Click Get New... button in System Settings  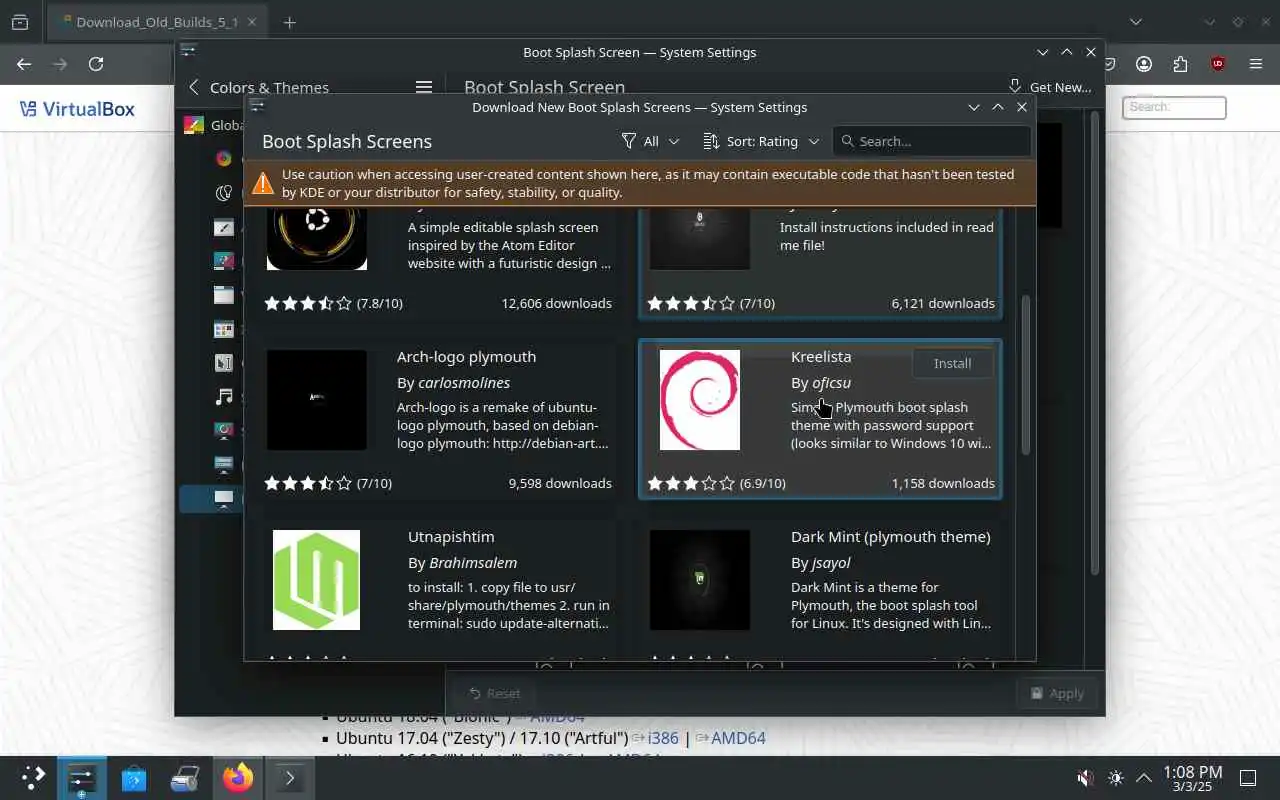coord(1049,87)
